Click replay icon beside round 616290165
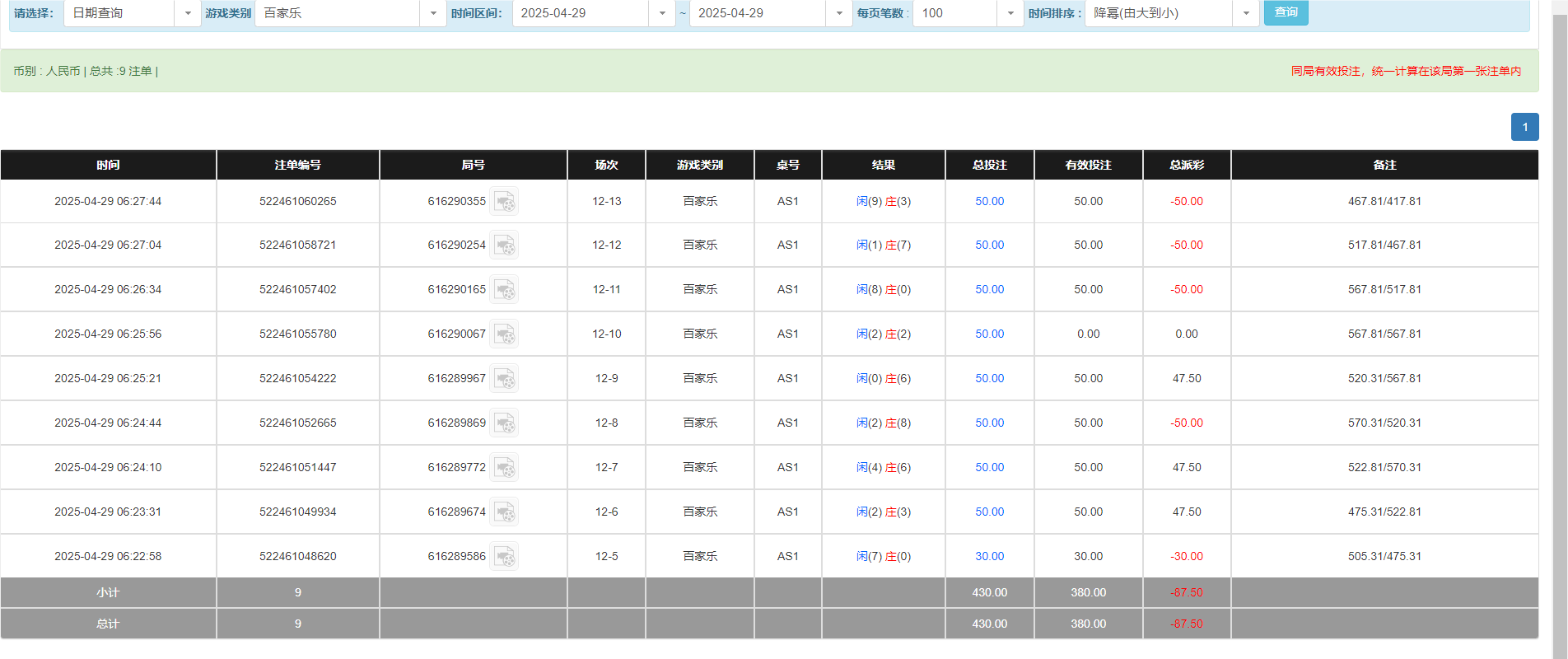The image size is (1568, 659). (x=504, y=290)
